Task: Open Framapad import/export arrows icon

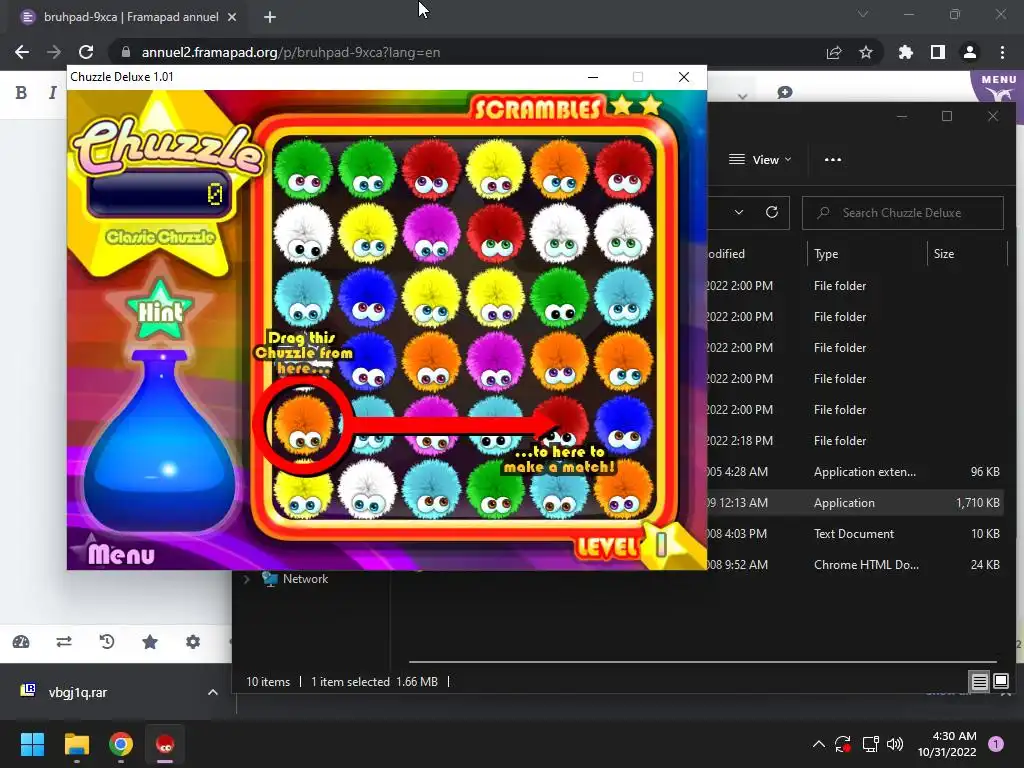Action: pyautogui.click(x=64, y=642)
